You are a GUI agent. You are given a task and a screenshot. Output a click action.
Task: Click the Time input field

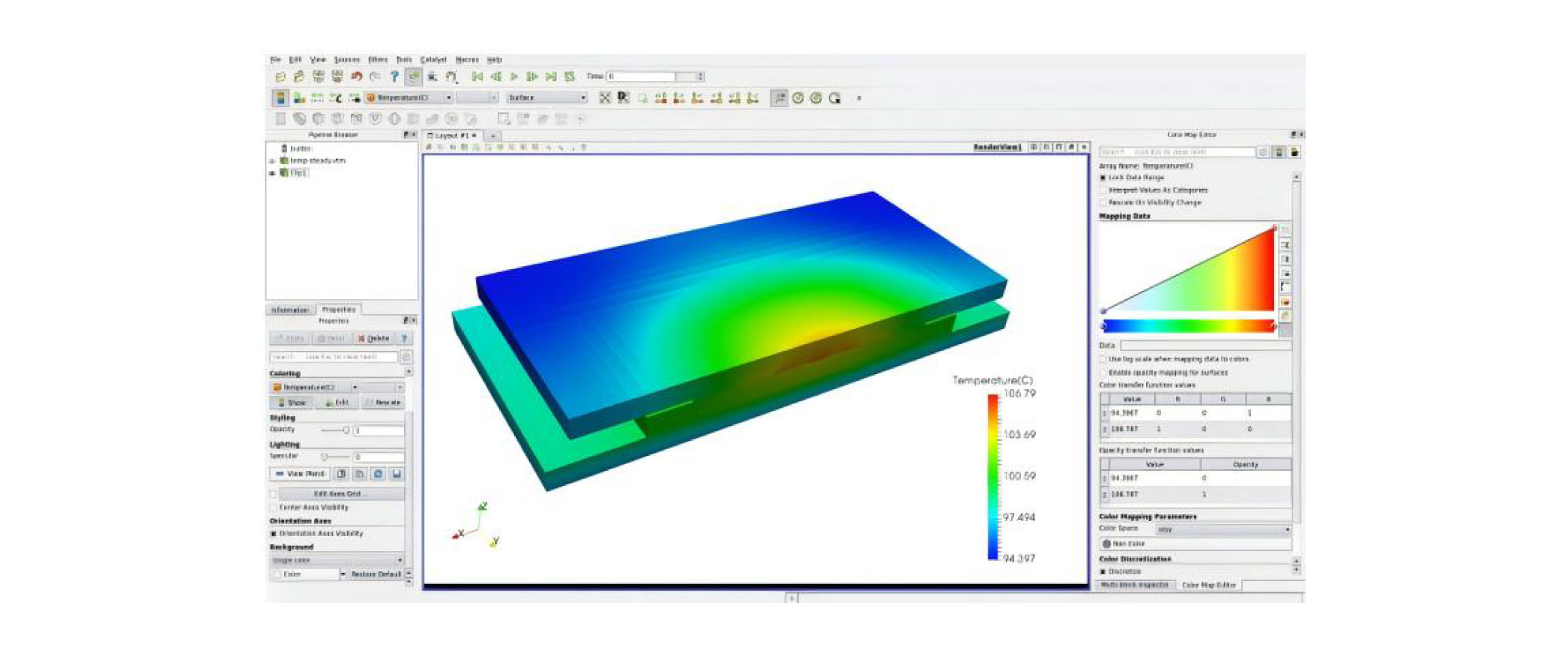pos(642,76)
